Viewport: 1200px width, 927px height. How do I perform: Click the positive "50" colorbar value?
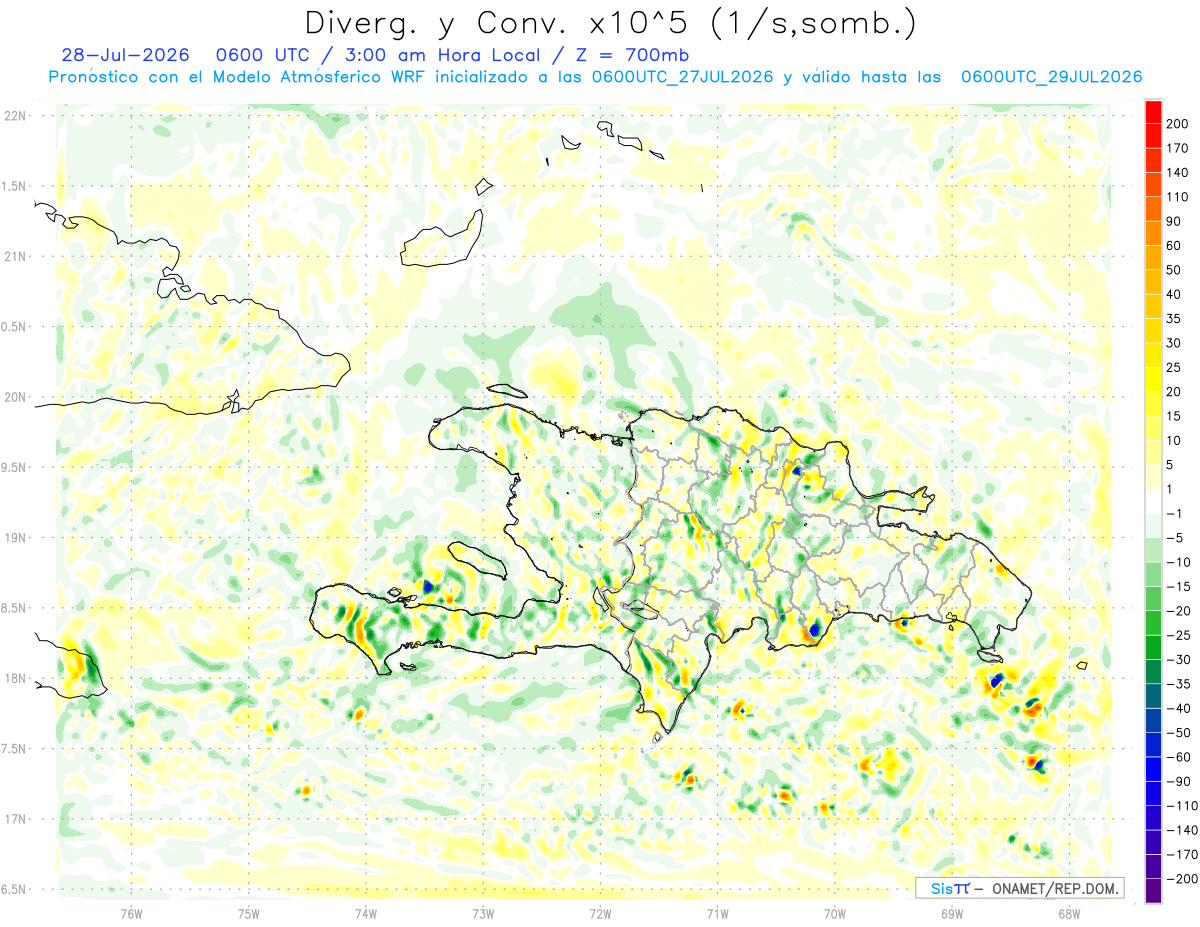click(x=1174, y=270)
